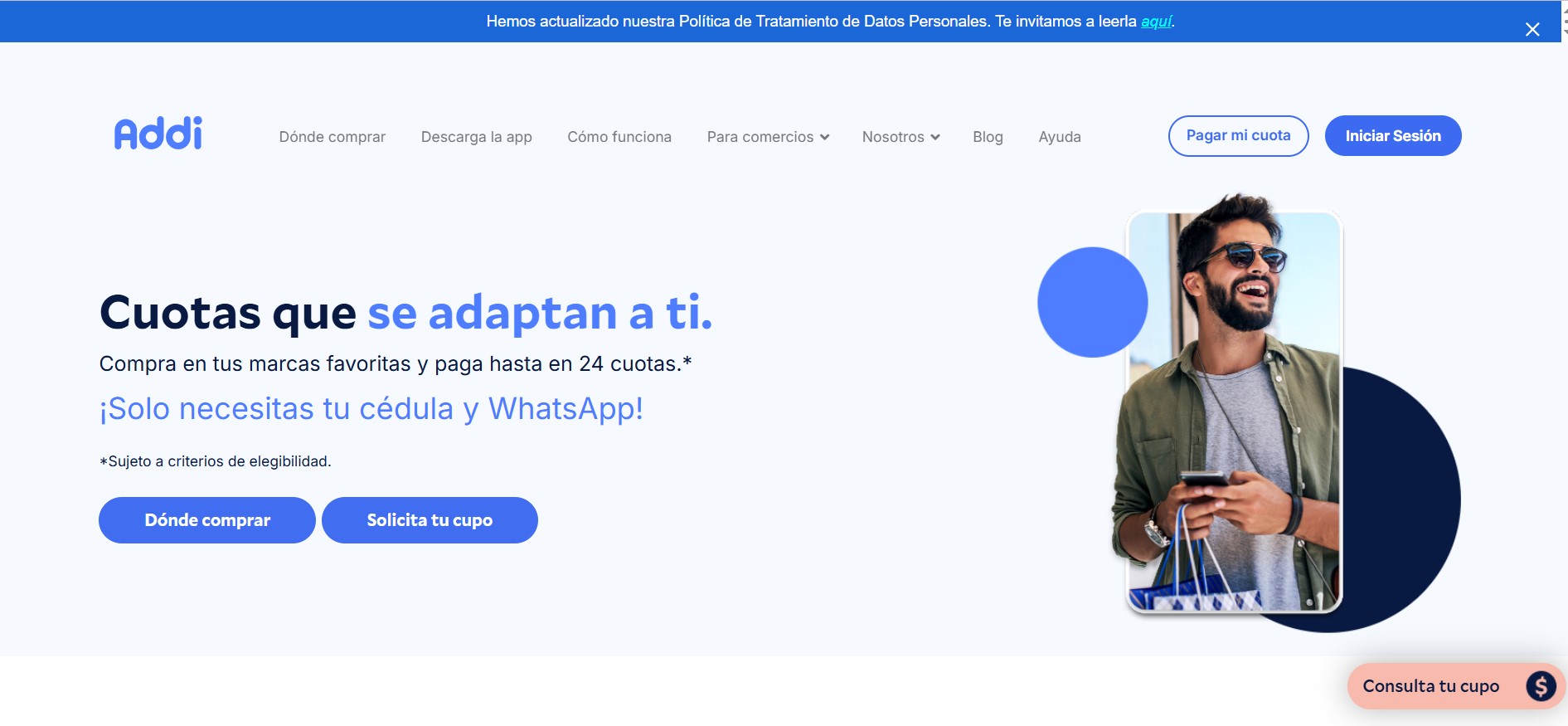Expand the Nosotros chevron arrow
Screen dimensions: 1568x726
click(x=935, y=138)
